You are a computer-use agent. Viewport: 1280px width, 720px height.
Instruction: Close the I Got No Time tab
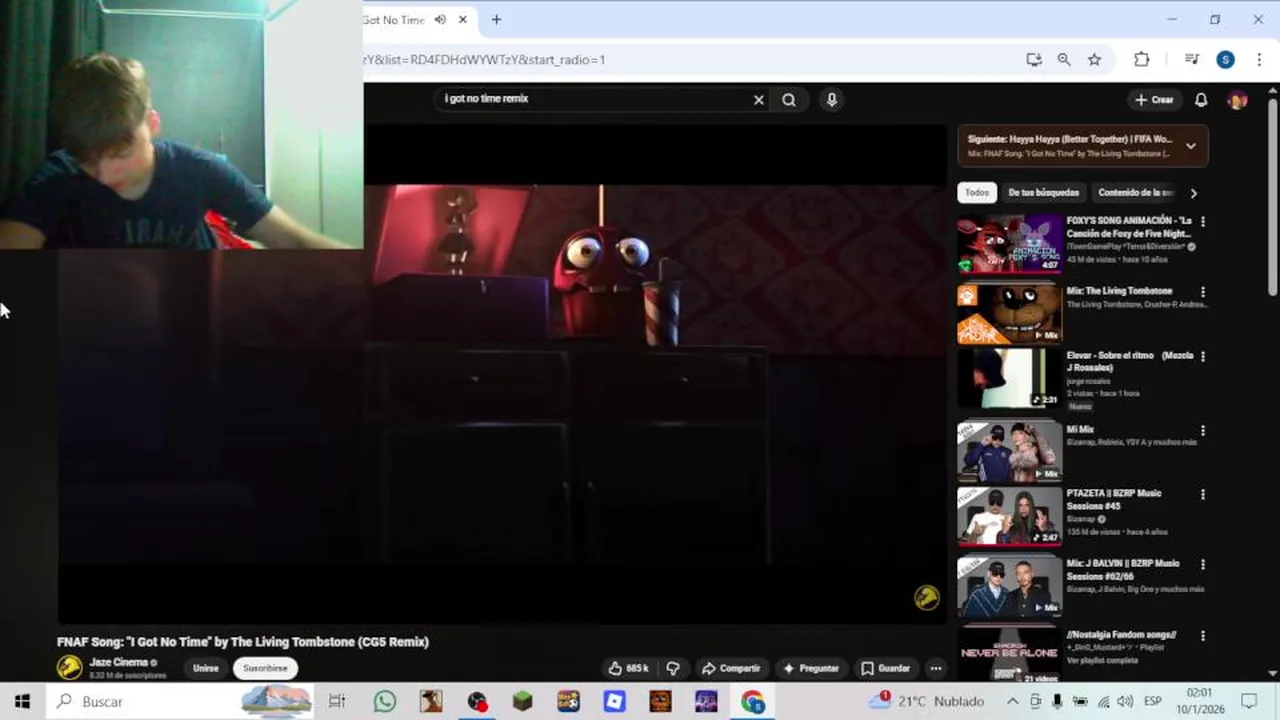coord(462,19)
